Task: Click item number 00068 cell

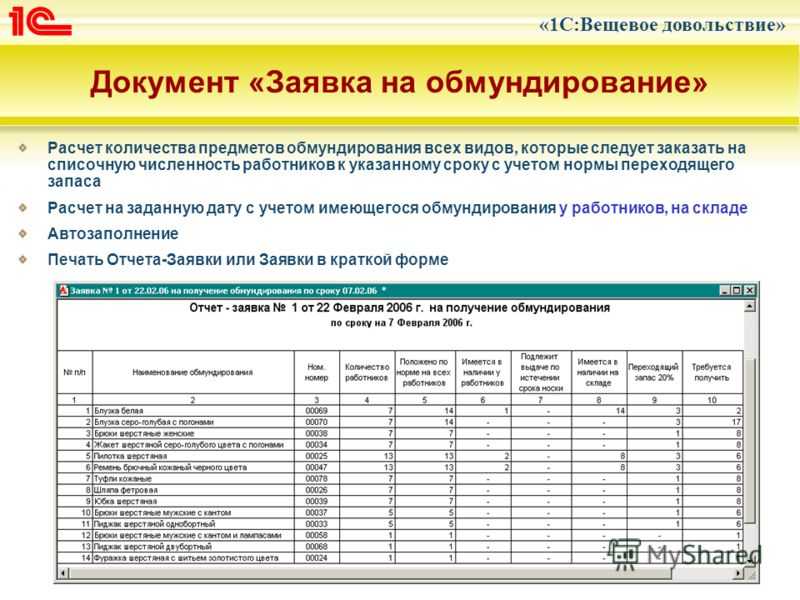Action: 316,546
